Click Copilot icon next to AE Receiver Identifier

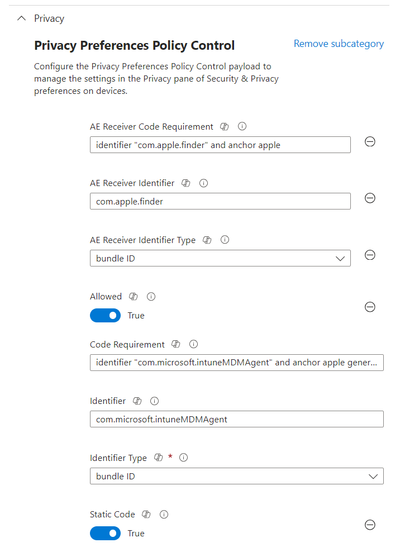[x=186, y=183]
